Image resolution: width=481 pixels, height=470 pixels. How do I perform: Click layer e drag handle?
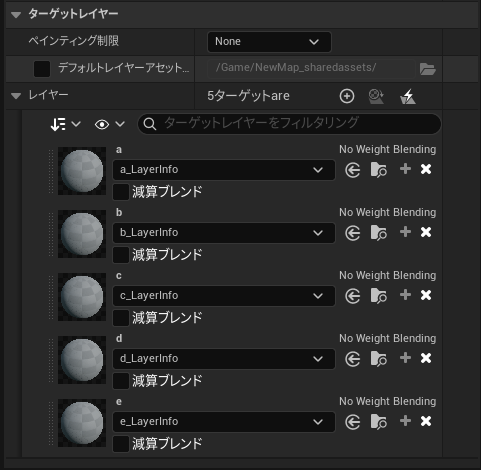pyautogui.click(x=51, y=423)
